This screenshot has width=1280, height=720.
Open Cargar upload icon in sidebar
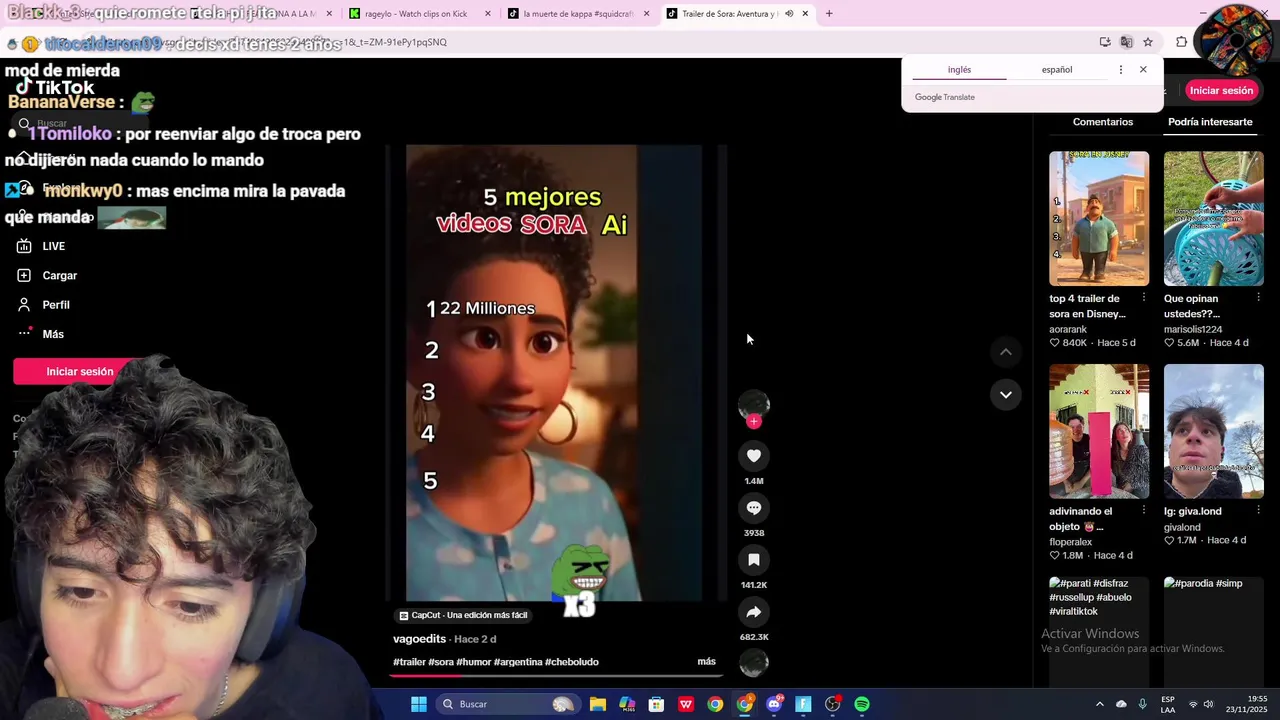click(x=24, y=275)
